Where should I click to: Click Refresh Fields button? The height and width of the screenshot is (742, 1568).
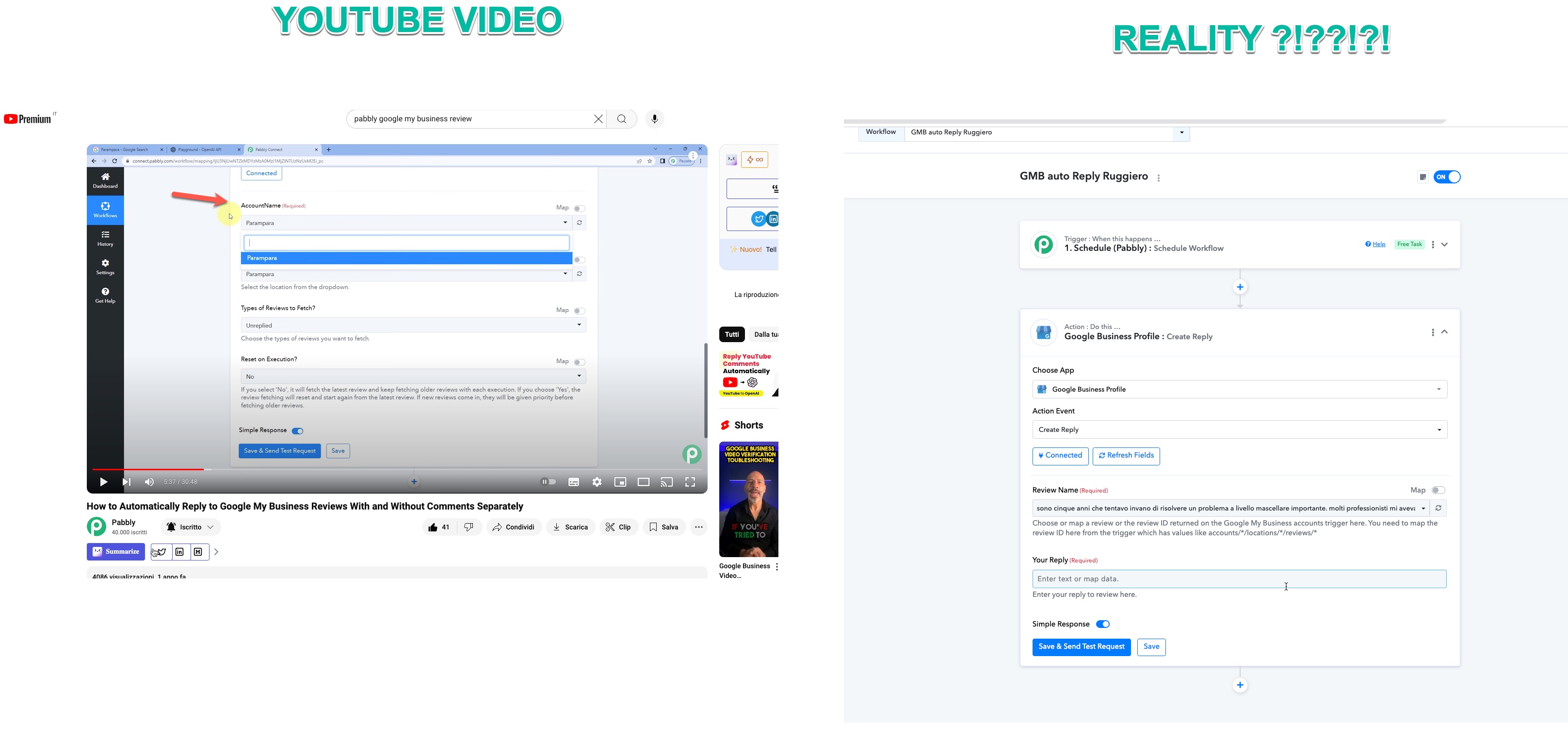coord(1126,456)
